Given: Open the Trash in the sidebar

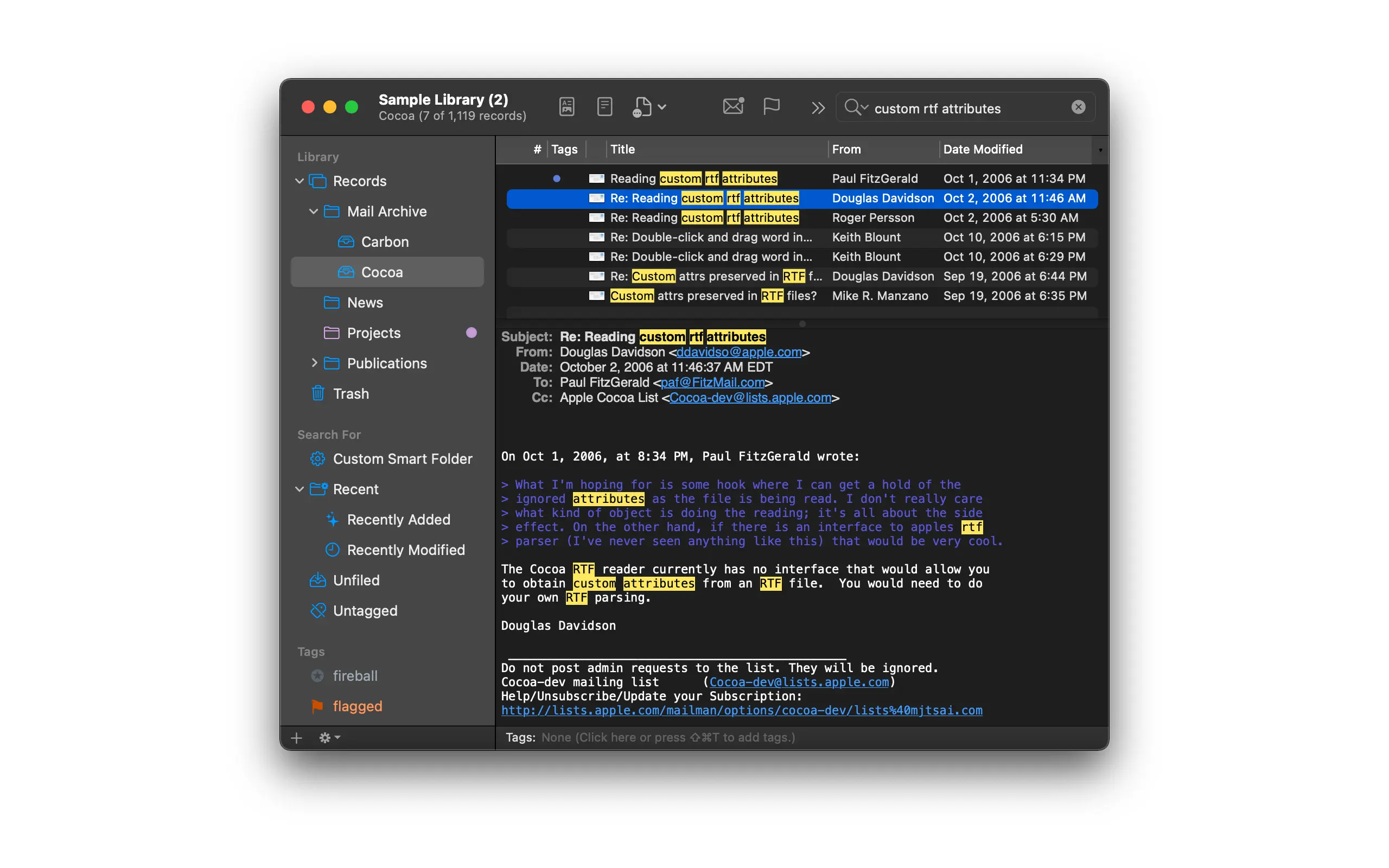Looking at the screenshot, I should [350, 394].
